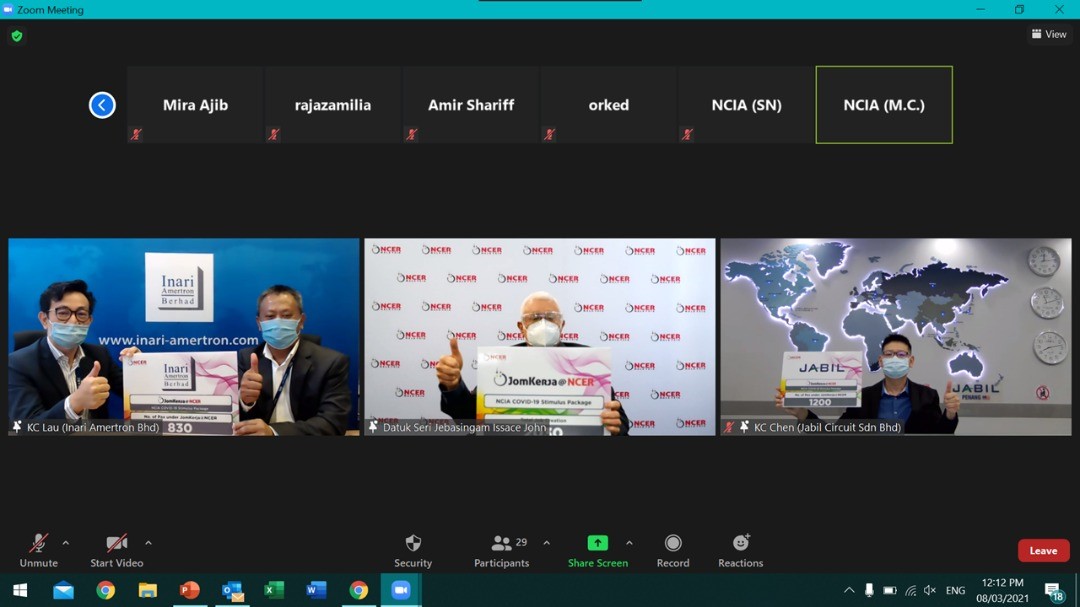This screenshot has width=1080, height=607.
Task: Open Outlook from the taskbar
Action: pos(232,590)
